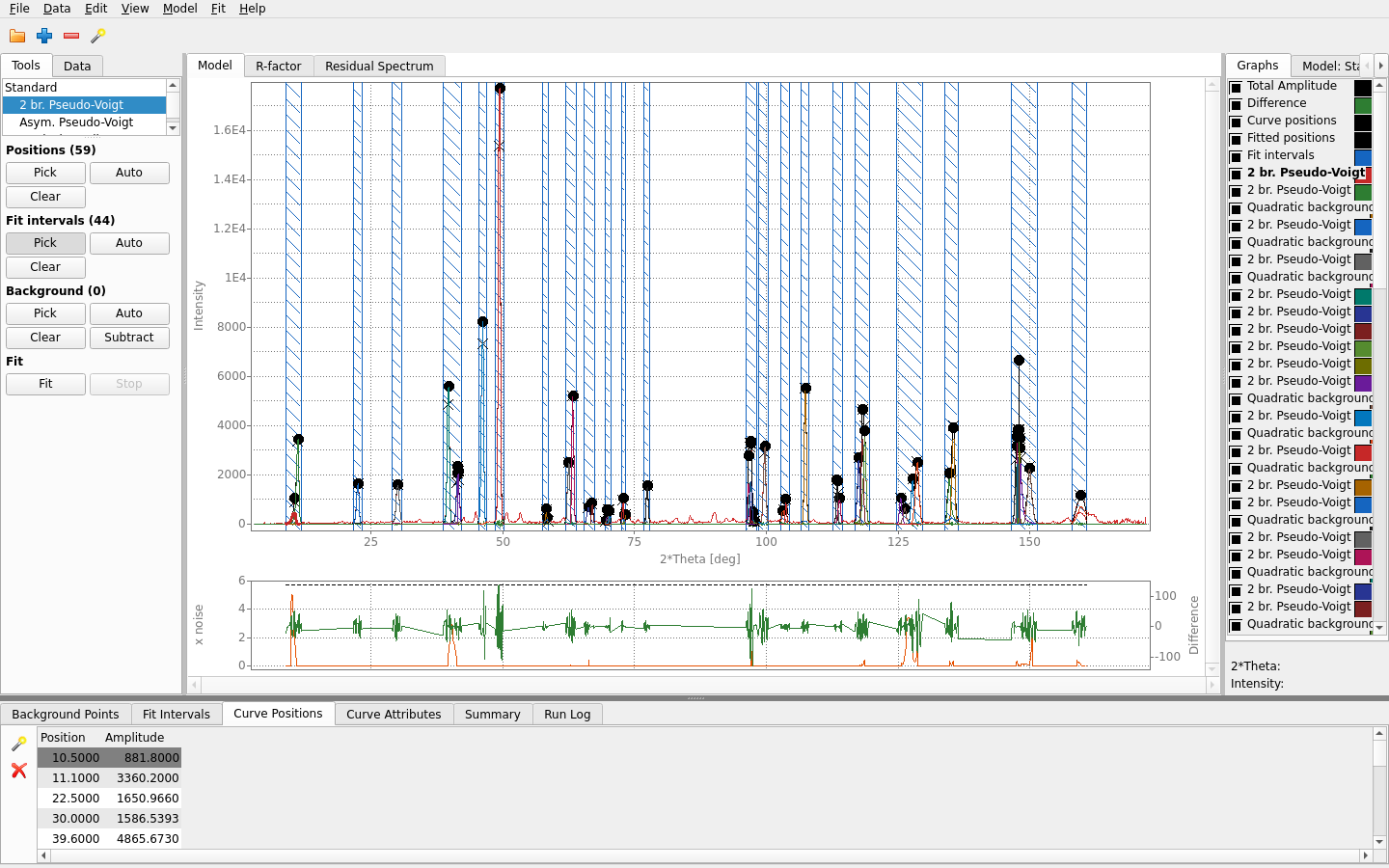1389x868 pixels.
Task: Click Difference green color swatch
Action: (1363, 104)
